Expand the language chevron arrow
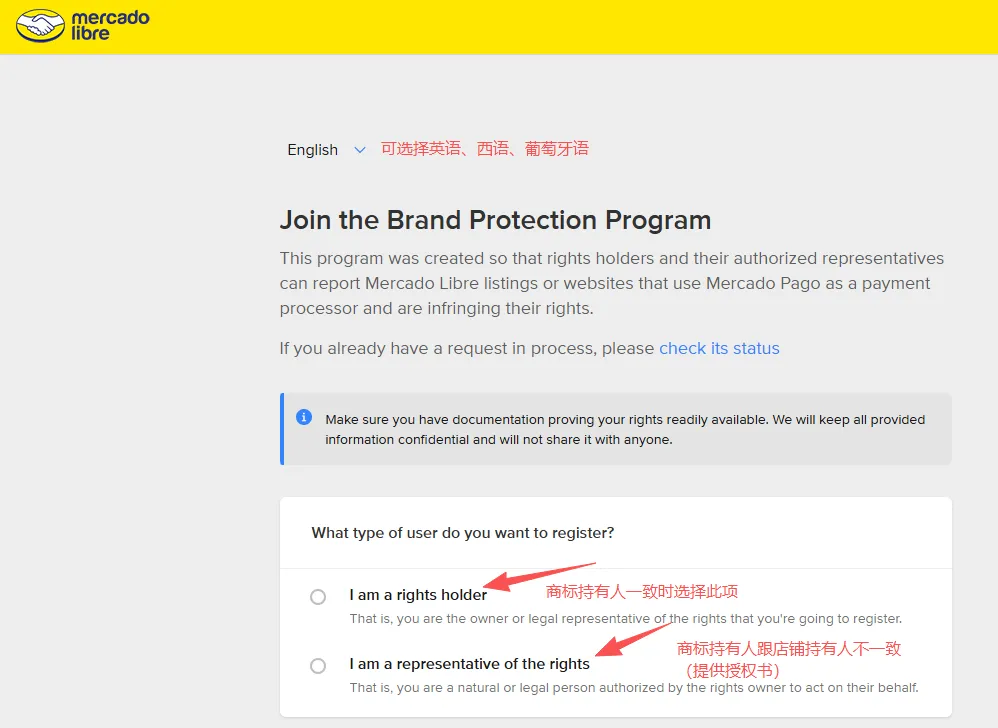 click(360, 150)
